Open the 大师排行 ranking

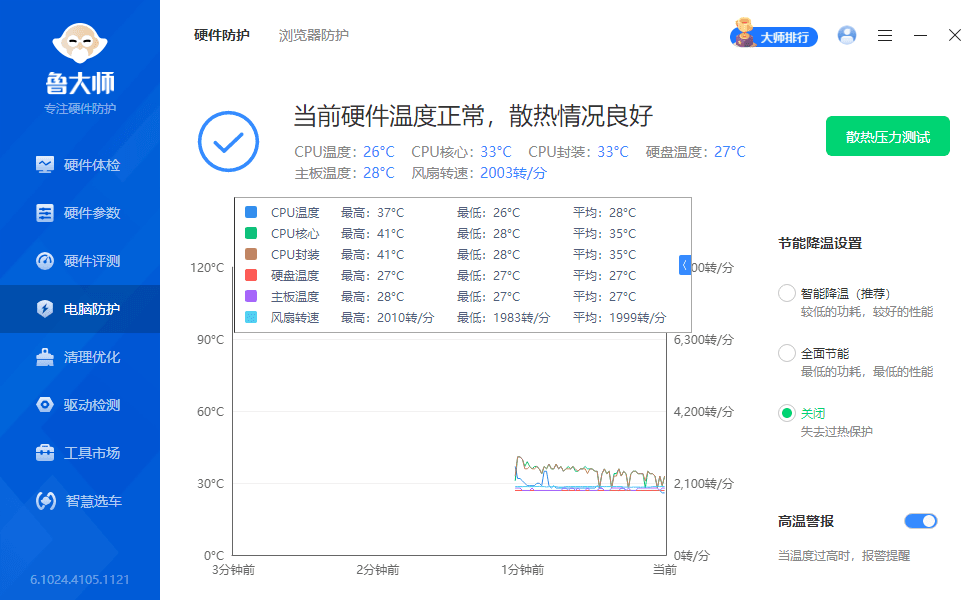774,35
